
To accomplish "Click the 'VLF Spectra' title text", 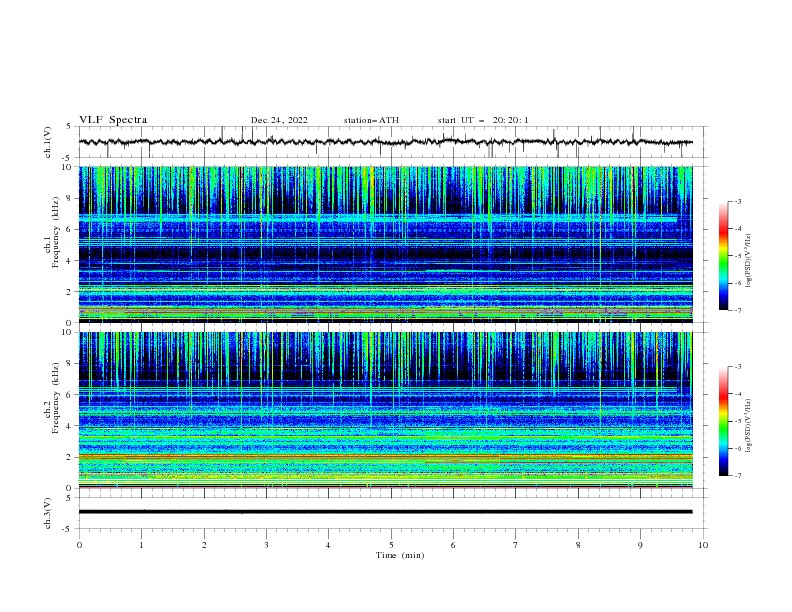I will coord(113,120).
